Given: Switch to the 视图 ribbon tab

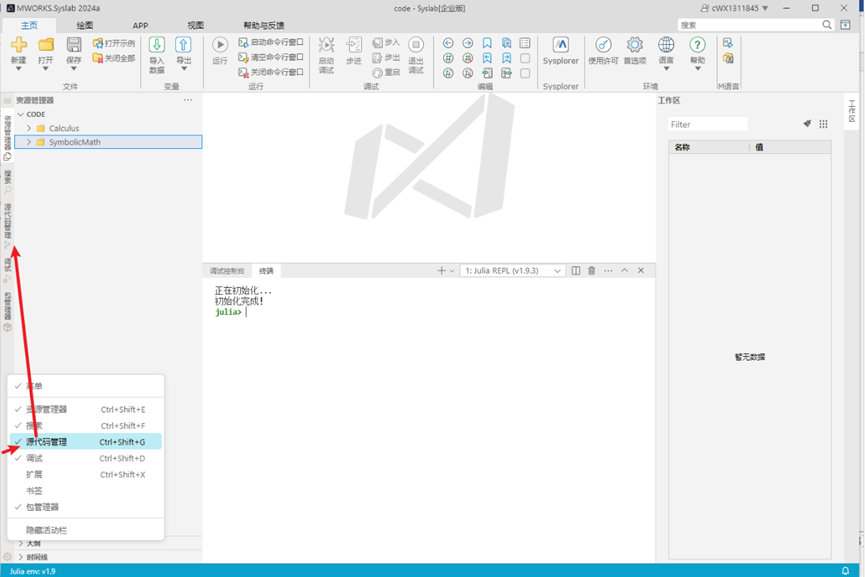Looking at the screenshot, I should tap(195, 25).
